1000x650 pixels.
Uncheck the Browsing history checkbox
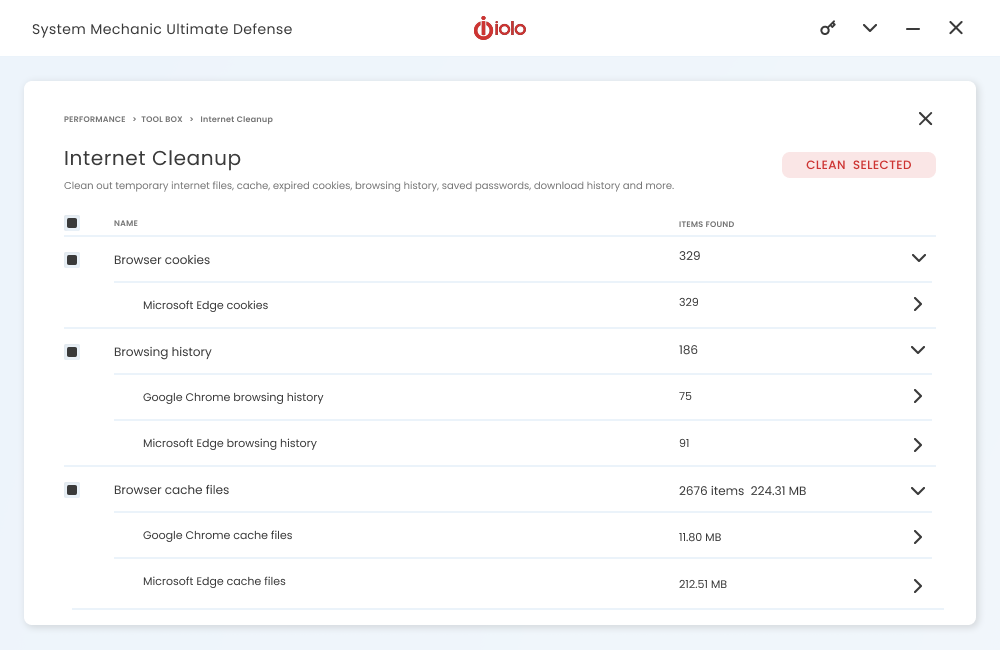72,352
